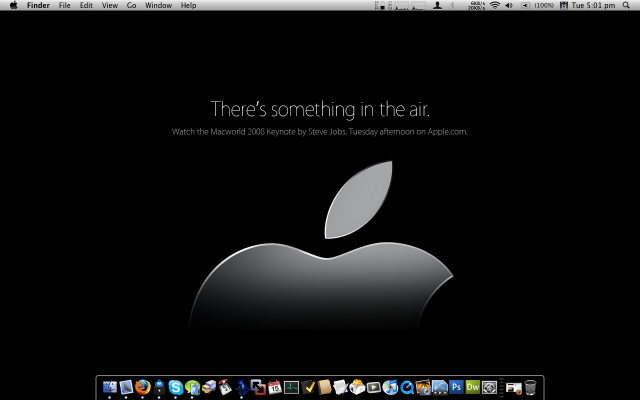
Task: Open the Trash in the Dock
Action: [x=530, y=387]
